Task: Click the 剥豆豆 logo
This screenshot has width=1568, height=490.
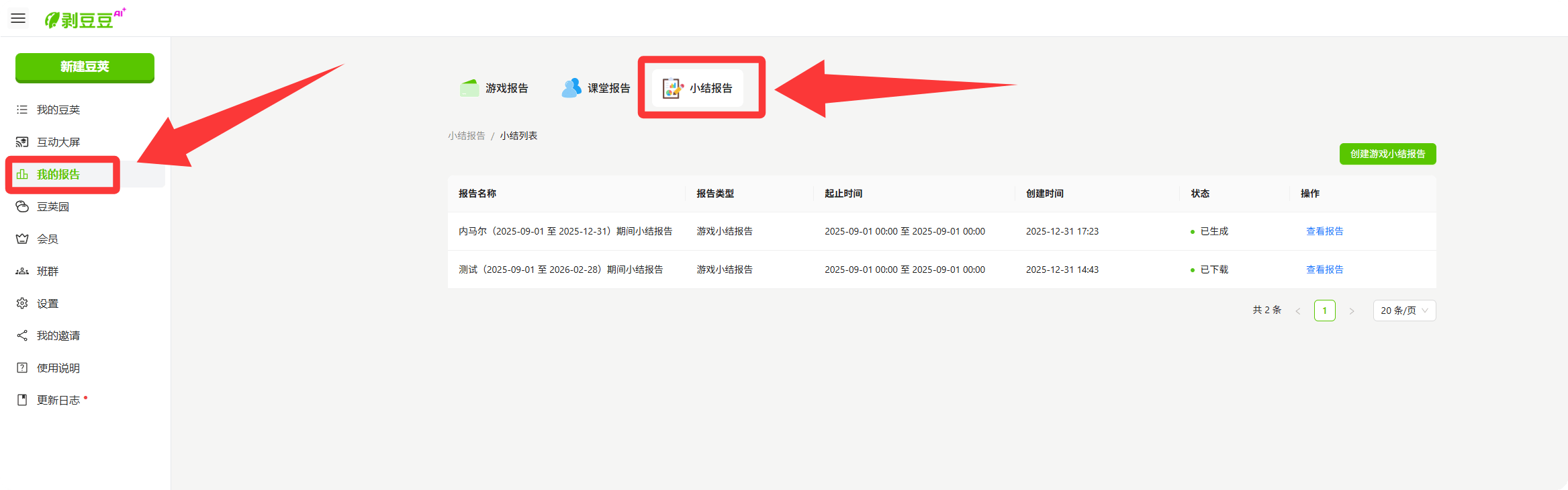Action: [x=85, y=19]
